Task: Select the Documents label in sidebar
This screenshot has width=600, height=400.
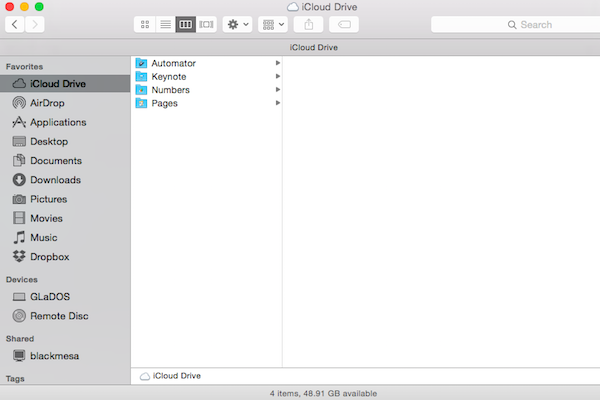Action: click(x=56, y=161)
